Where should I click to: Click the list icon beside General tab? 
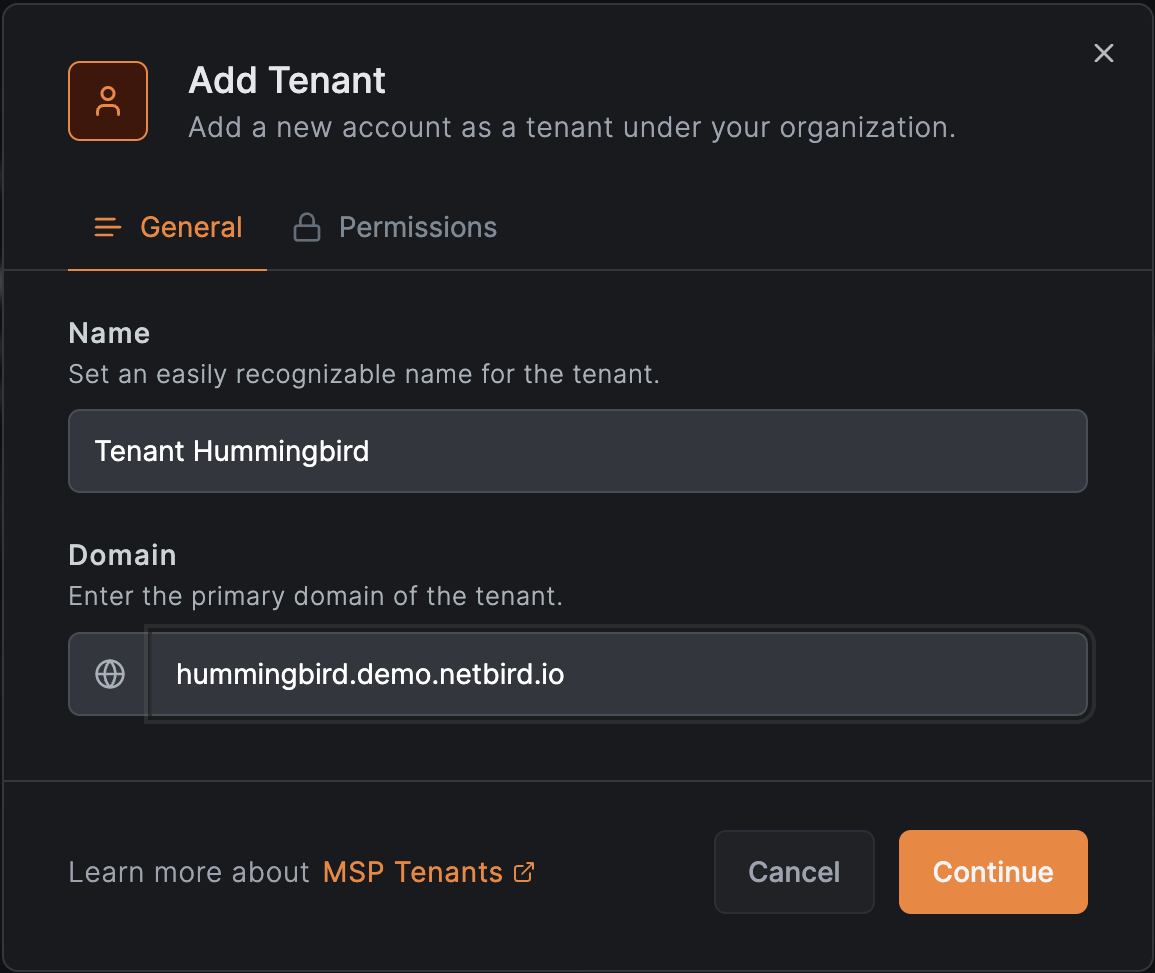tap(107, 227)
